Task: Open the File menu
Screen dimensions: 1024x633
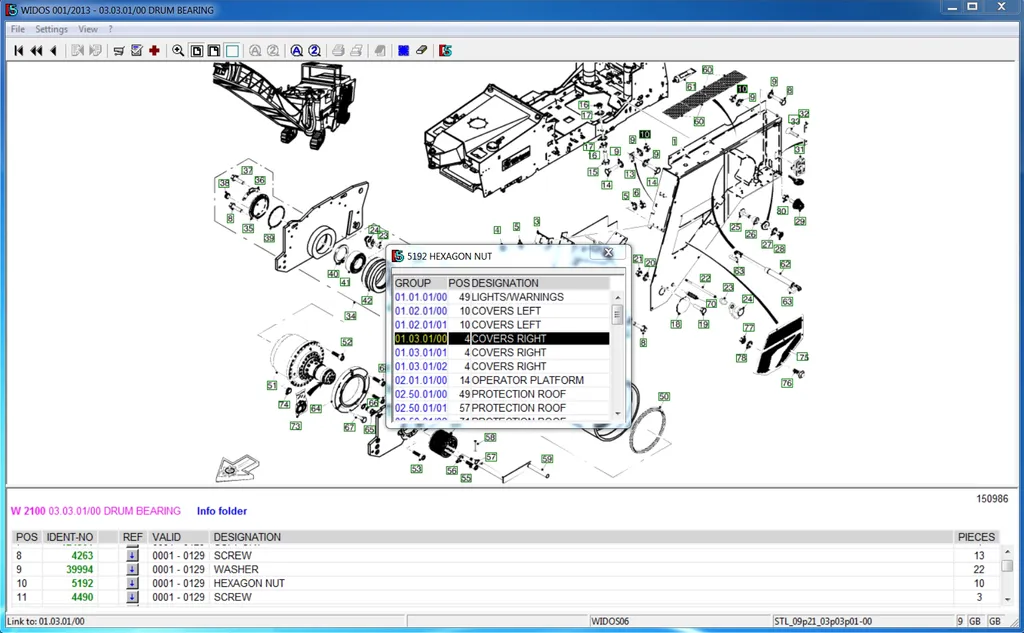Action: pos(18,29)
